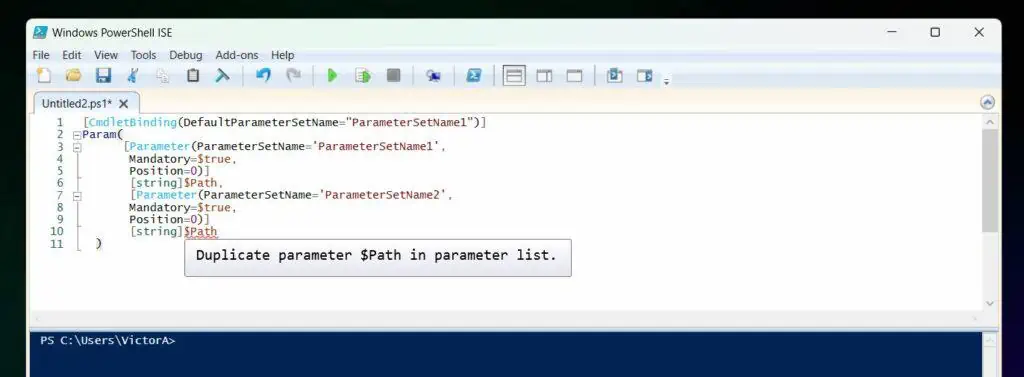
Task: Undo last edit with blue arrow
Action: (x=263, y=76)
